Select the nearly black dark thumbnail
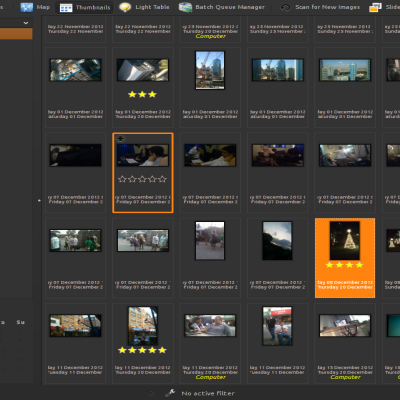Screen dimensions: 400x400 (x=75, y=155)
